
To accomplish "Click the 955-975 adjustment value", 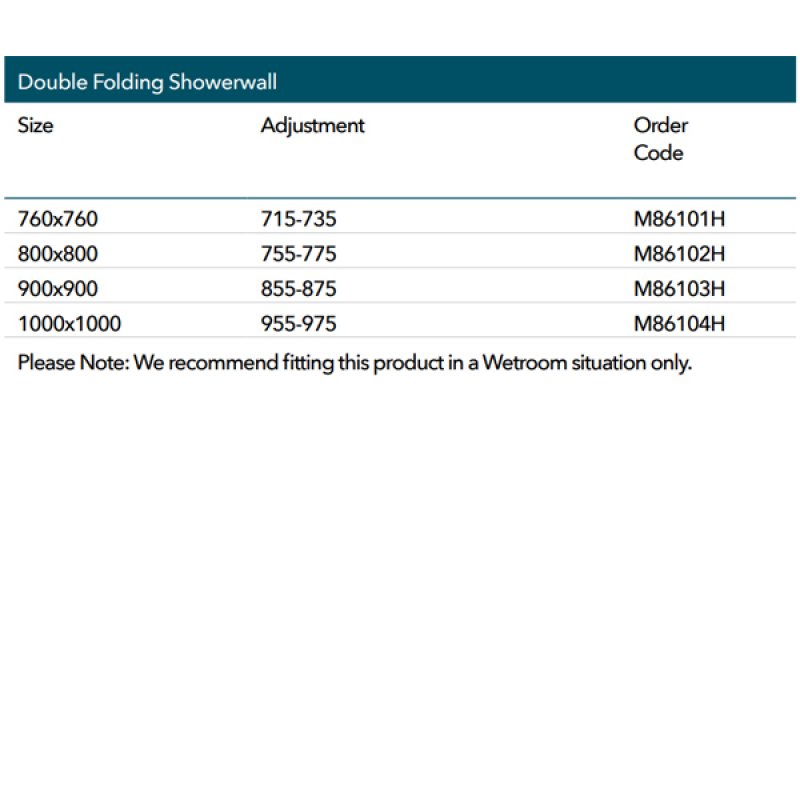I will coord(299,324).
